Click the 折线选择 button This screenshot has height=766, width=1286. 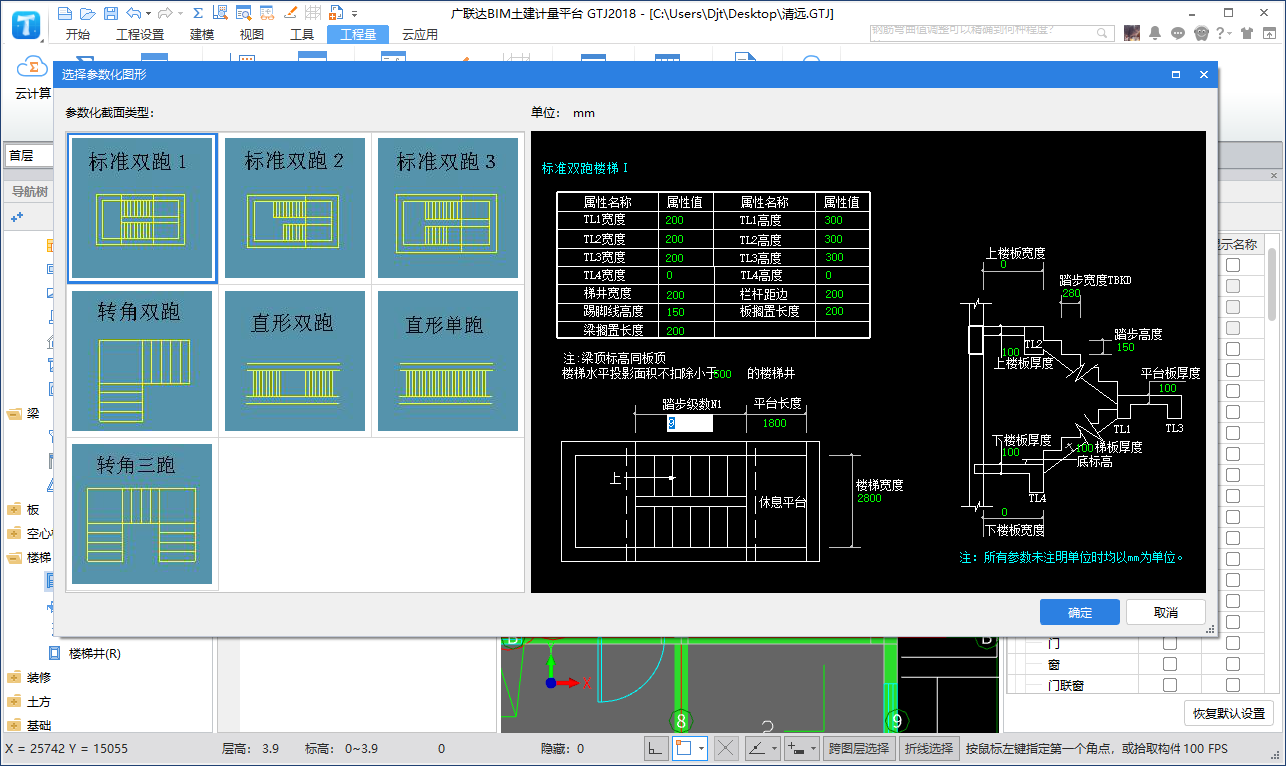[x=928, y=747]
